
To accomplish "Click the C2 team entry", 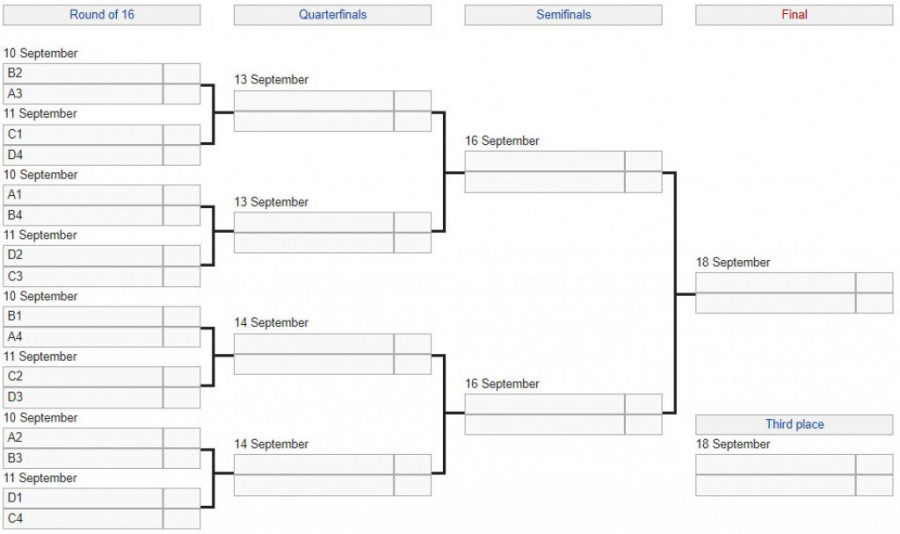I will (83, 377).
